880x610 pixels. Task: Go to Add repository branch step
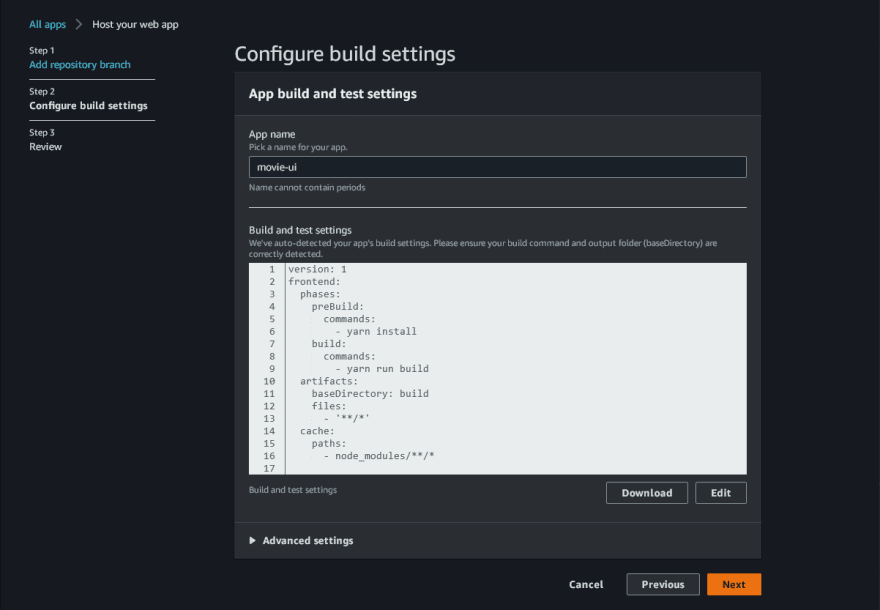click(x=80, y=65)
